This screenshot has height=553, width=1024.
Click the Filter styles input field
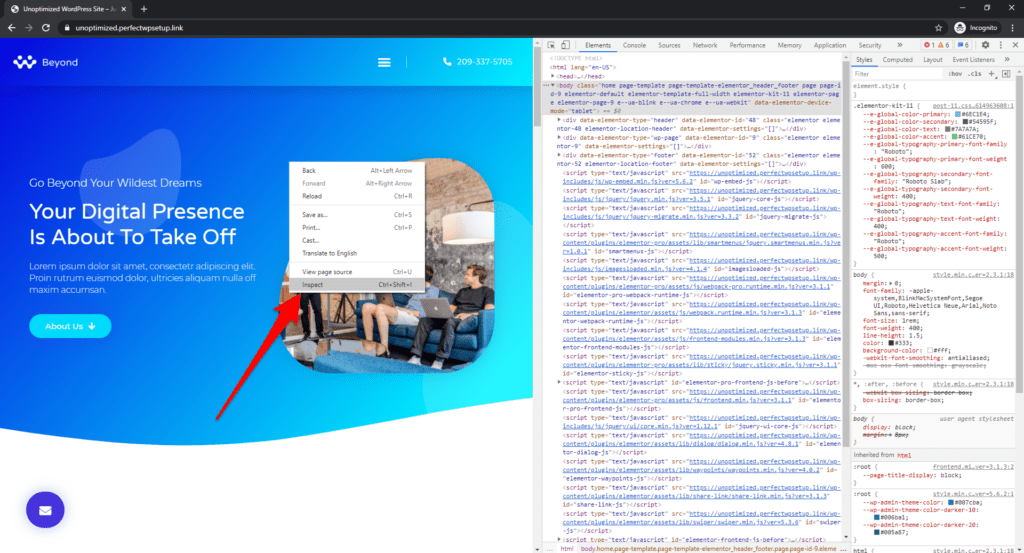898,74
